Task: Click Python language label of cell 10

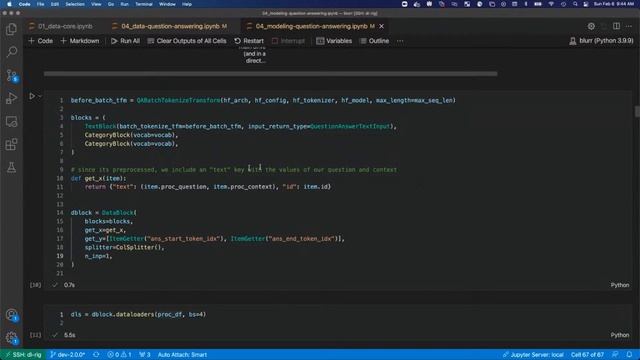Action: (x=620, y=285)
